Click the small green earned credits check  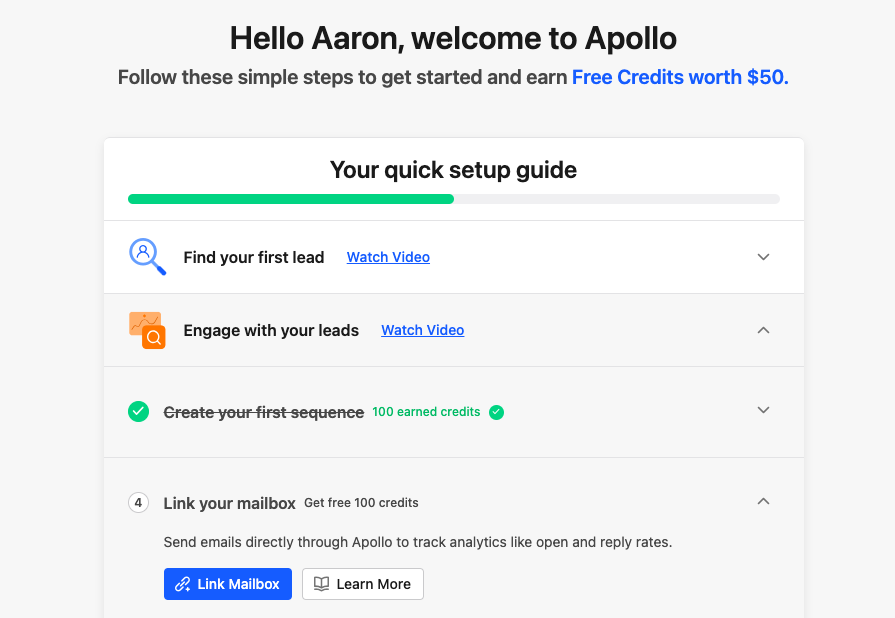[497, 412]
